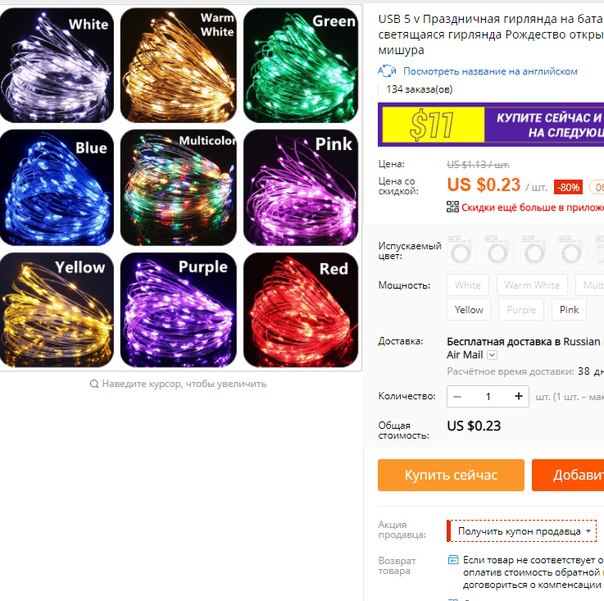Choose the Yellow option
604x601 pixels.
[x=469, y=310]
